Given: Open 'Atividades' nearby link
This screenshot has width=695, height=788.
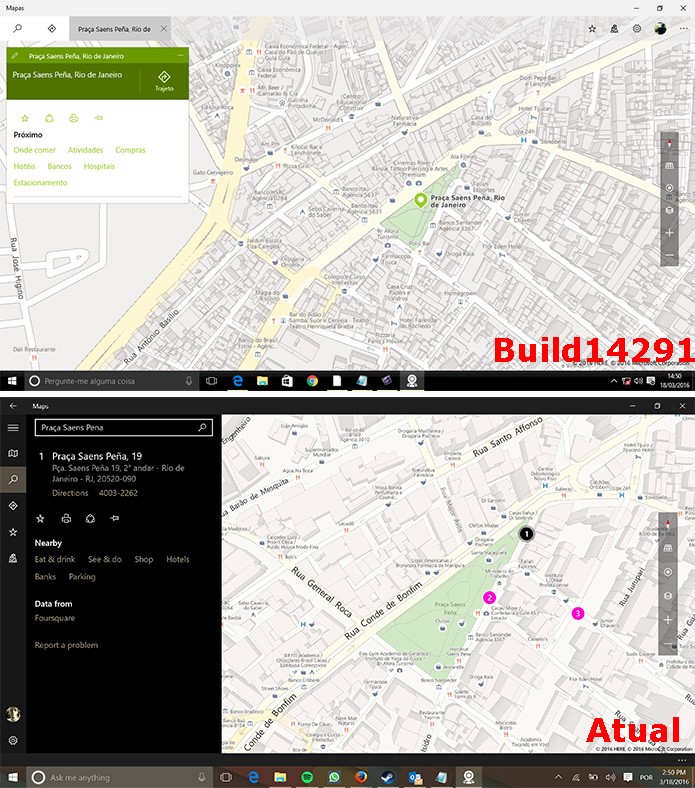Looking at the screenshot, I should tap(85, 150).
